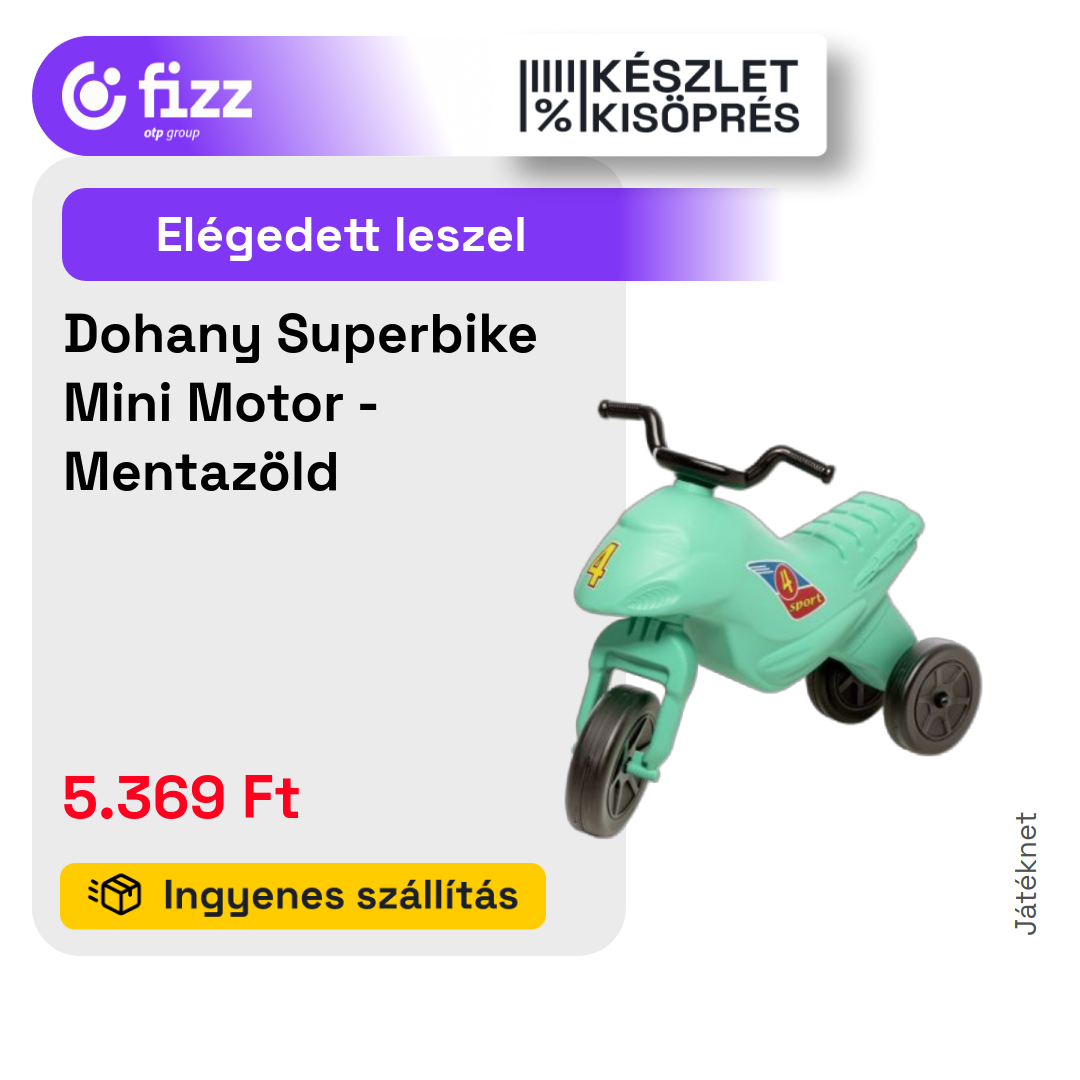1080x1080 pixels.
Task: Click the bike's black front wheel
Action: pos(612,761)
